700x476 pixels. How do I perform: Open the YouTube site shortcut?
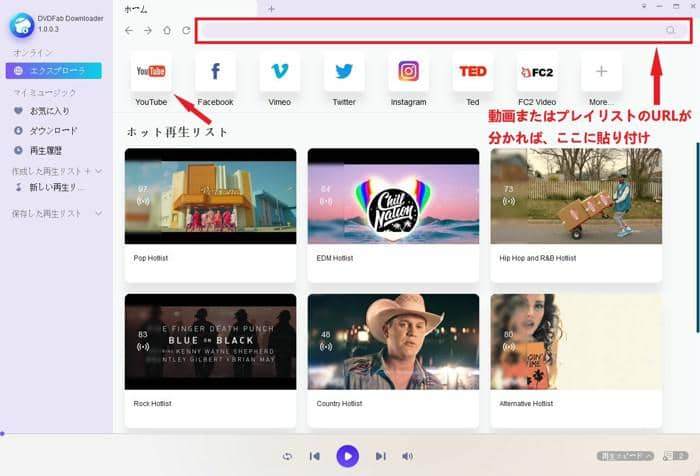(x=151, y=71)
